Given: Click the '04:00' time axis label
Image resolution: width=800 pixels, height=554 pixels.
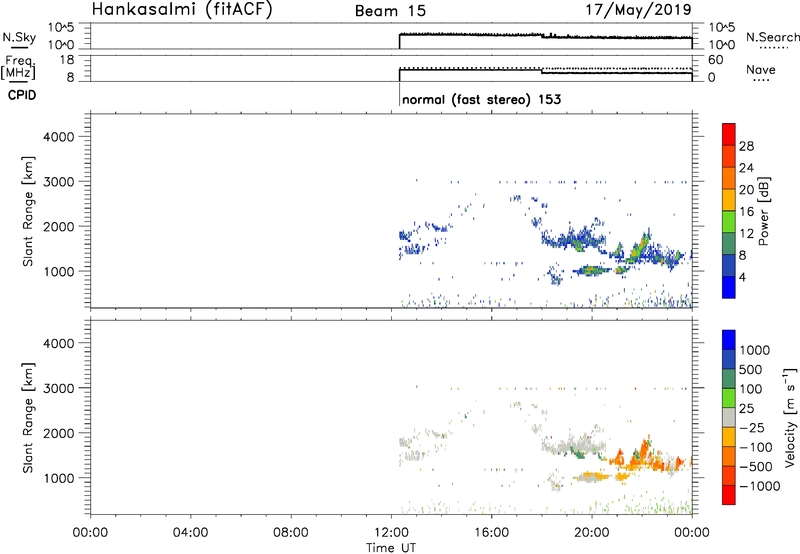Looking at the screenshot, I should coord(190,532).
